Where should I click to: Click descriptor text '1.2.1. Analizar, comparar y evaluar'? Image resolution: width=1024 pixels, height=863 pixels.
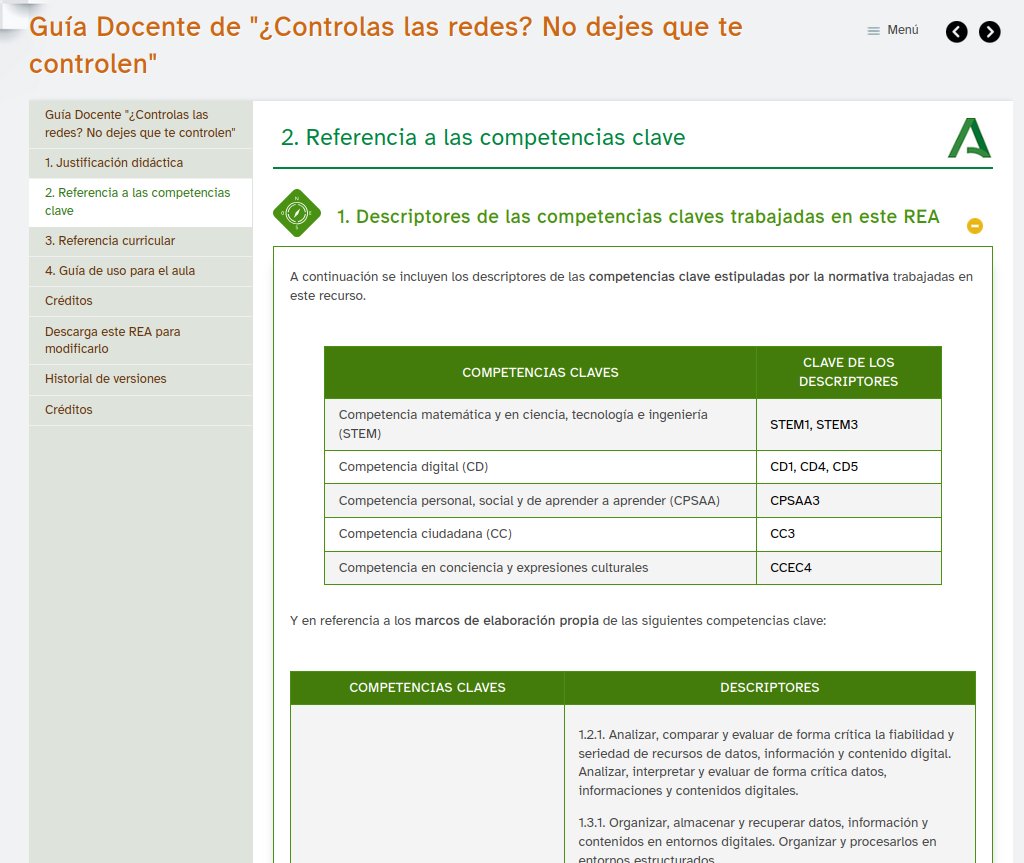click(767, 762)
